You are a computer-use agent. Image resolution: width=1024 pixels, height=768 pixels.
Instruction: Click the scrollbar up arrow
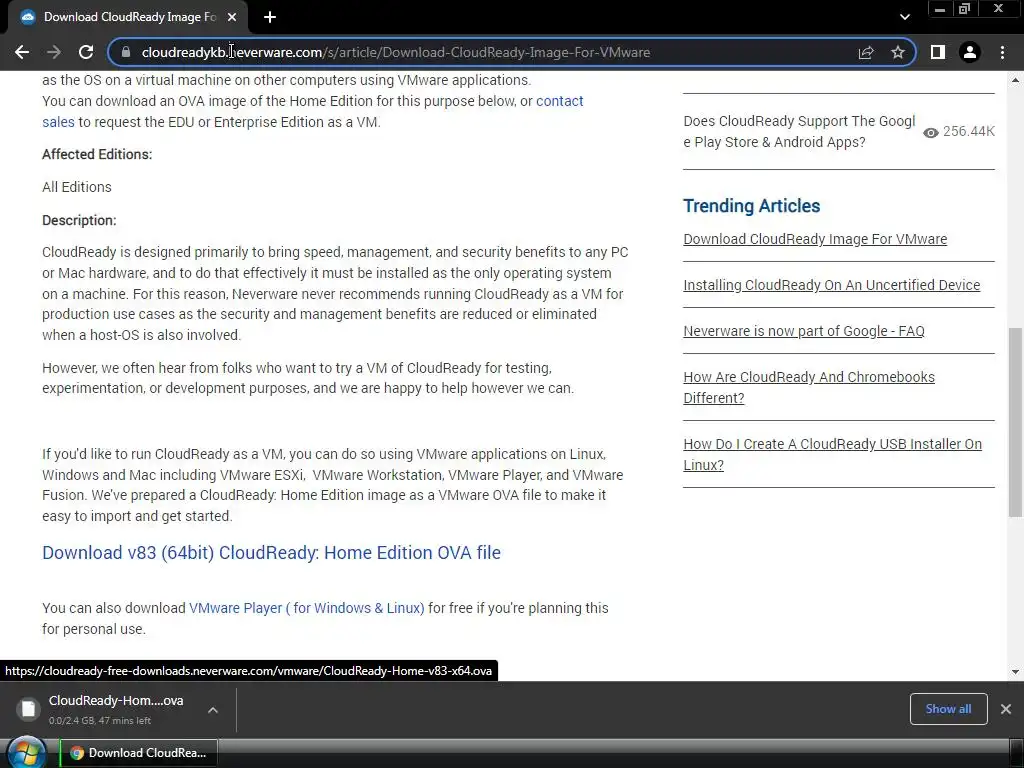click(1016, 80)
